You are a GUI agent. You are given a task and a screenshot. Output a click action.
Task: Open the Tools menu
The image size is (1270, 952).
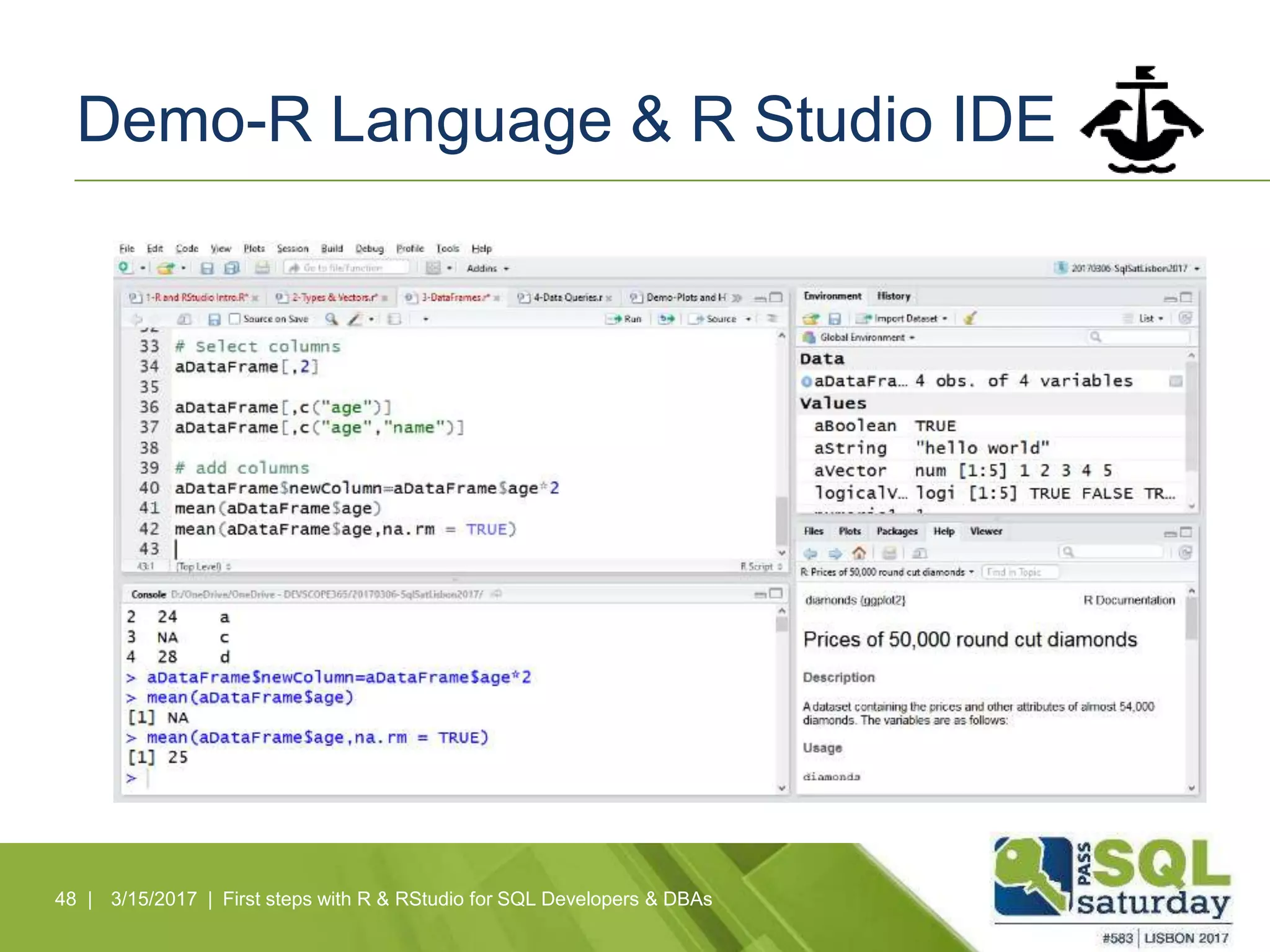pos(447,249)
